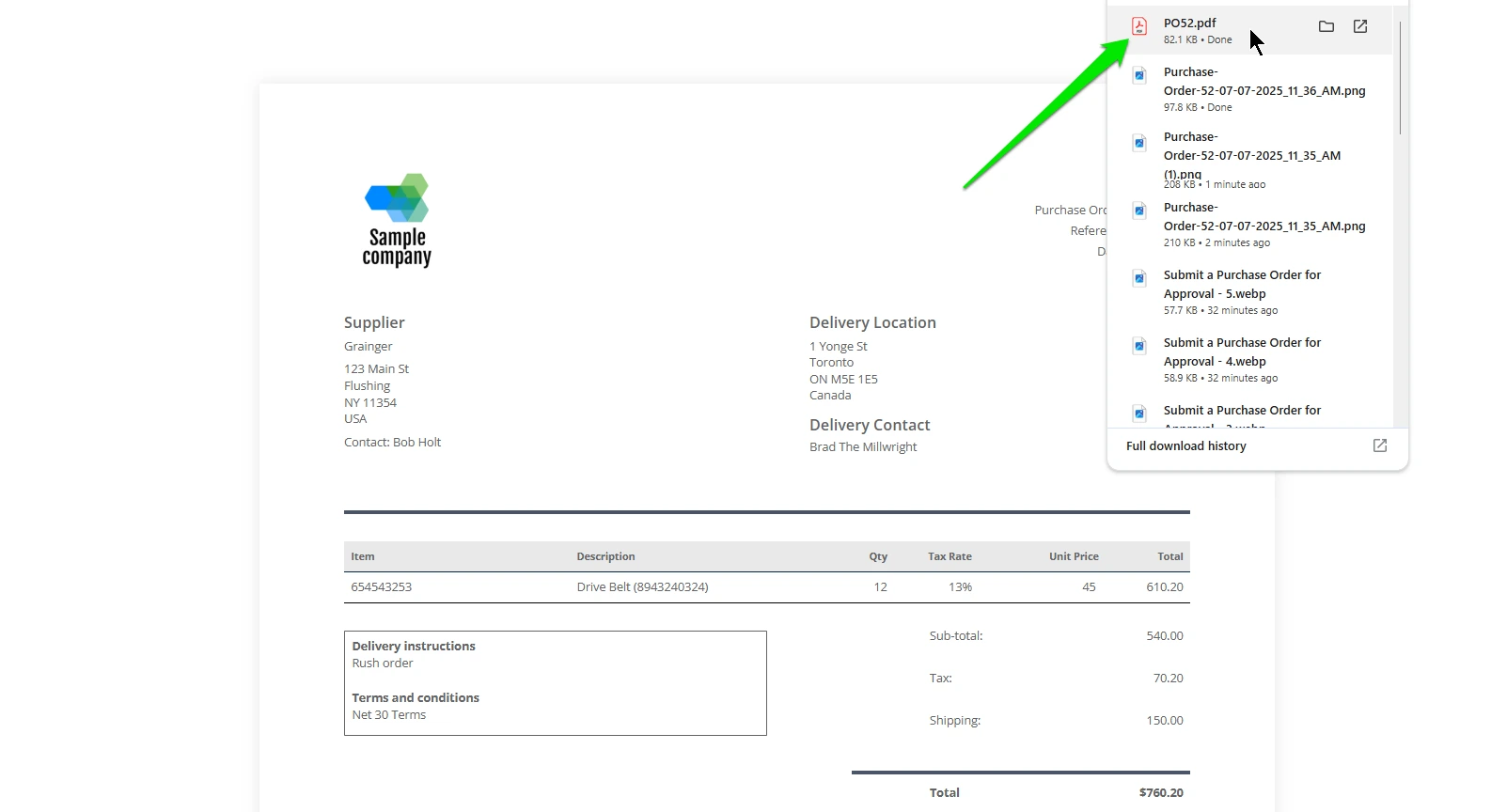
Task: Click image icon for Approval - 4.webp
Action: pos(1139,346)
